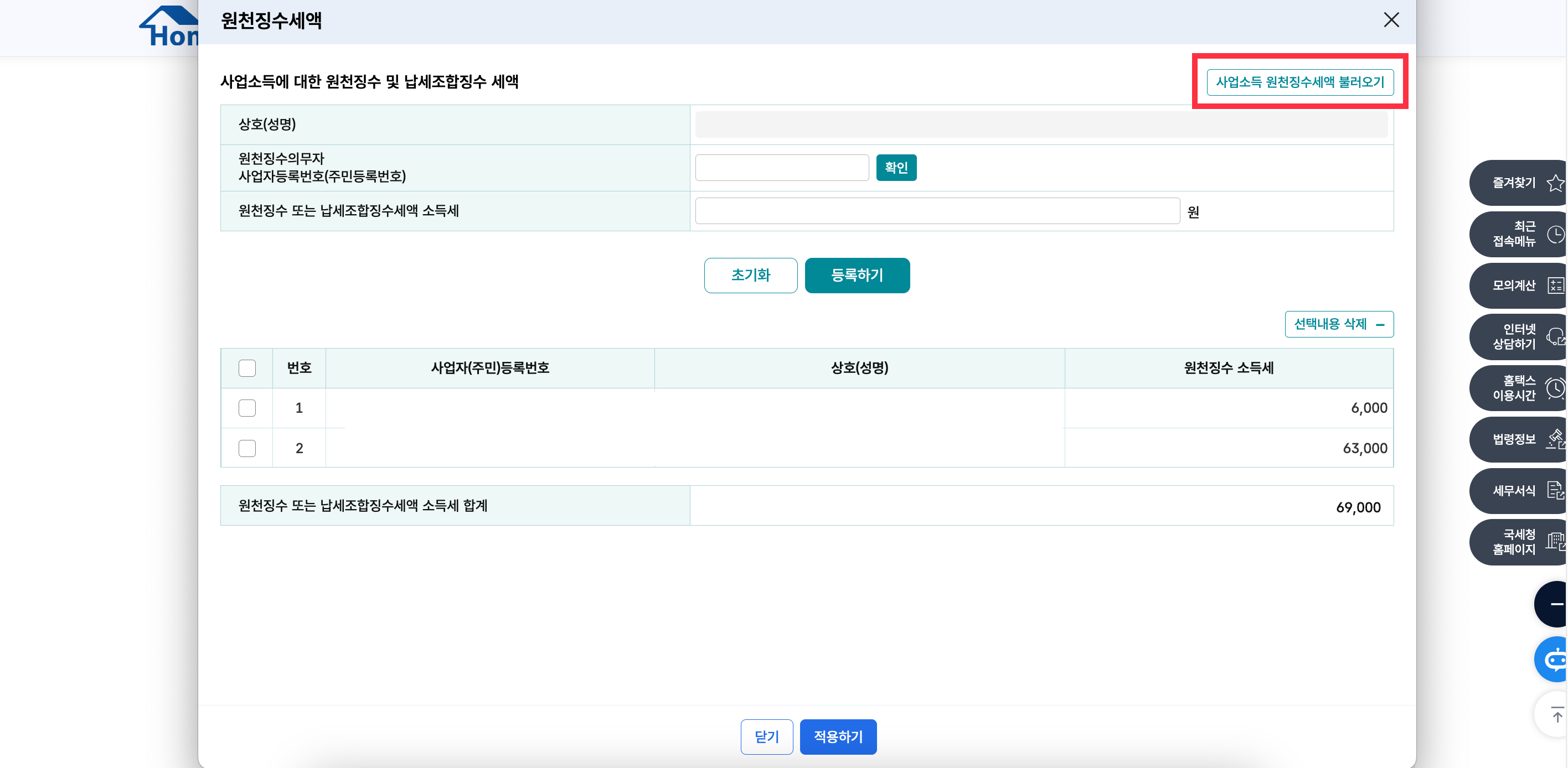Focus the 사업자등록번호 input field

[782, 168]
